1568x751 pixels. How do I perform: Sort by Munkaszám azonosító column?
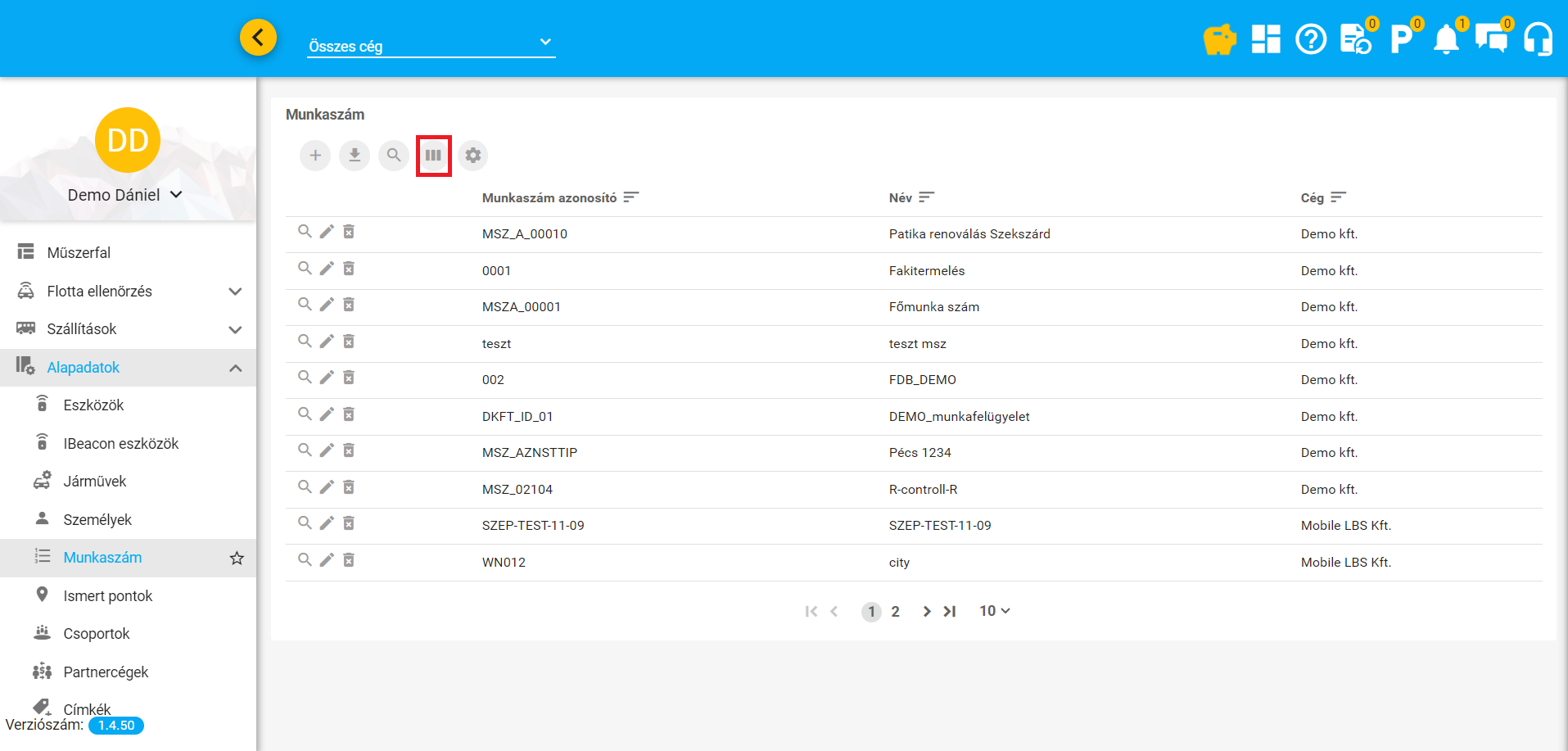630,197
